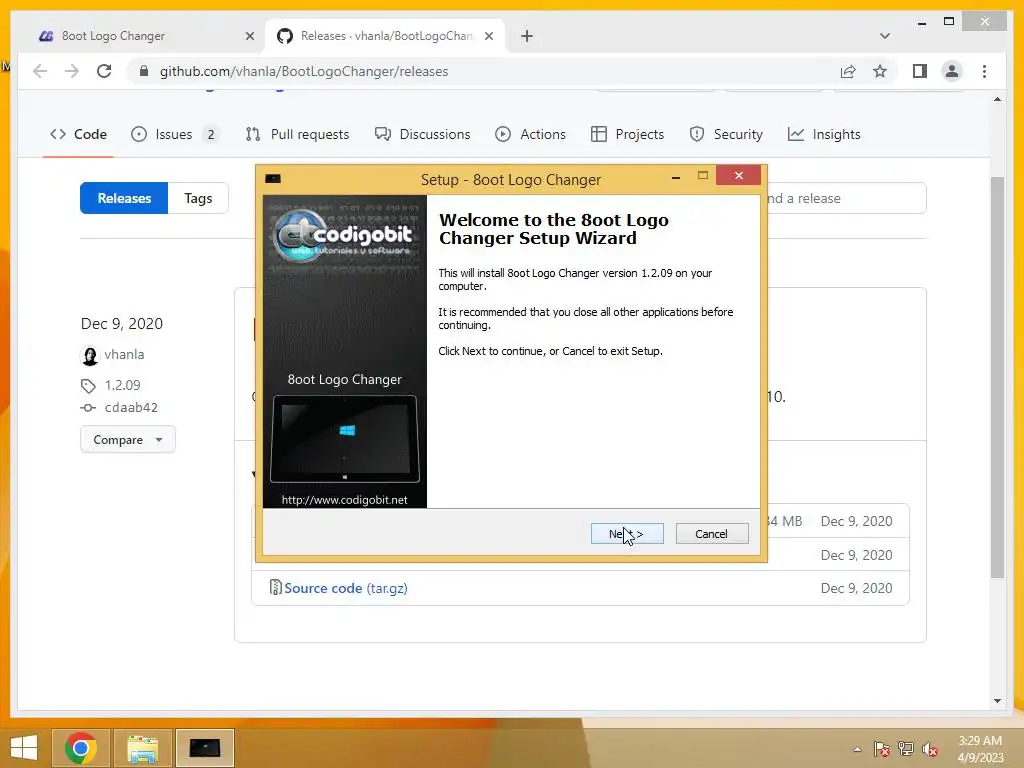Image resolution: width=1024 pixels, height=768 pixels.
Task: Click the browser back arrow
Action: click(40, 71)
